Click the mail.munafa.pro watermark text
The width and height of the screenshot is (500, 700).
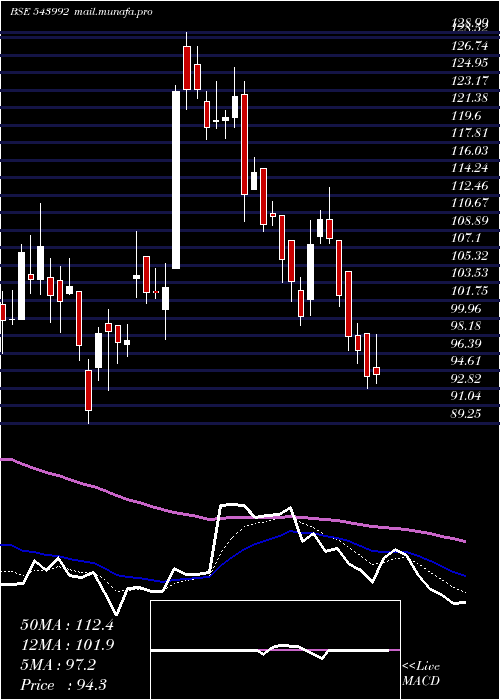(x=112, y=12)
